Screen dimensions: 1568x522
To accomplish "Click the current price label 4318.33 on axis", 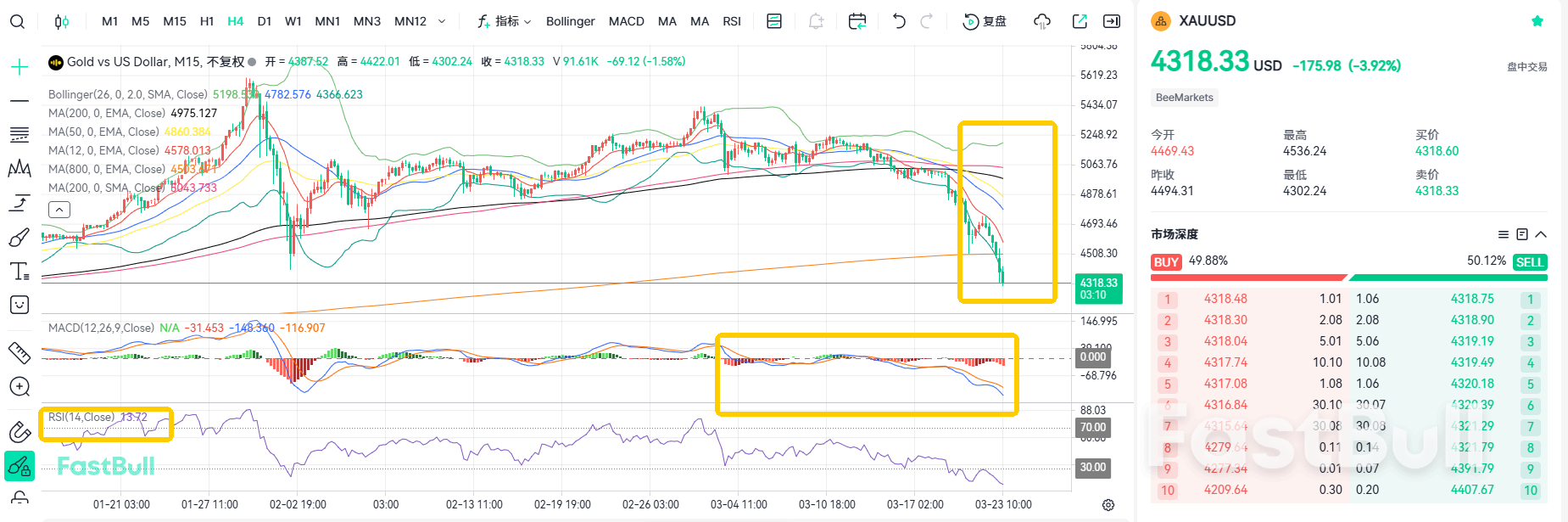I will tap(1098, 289).
